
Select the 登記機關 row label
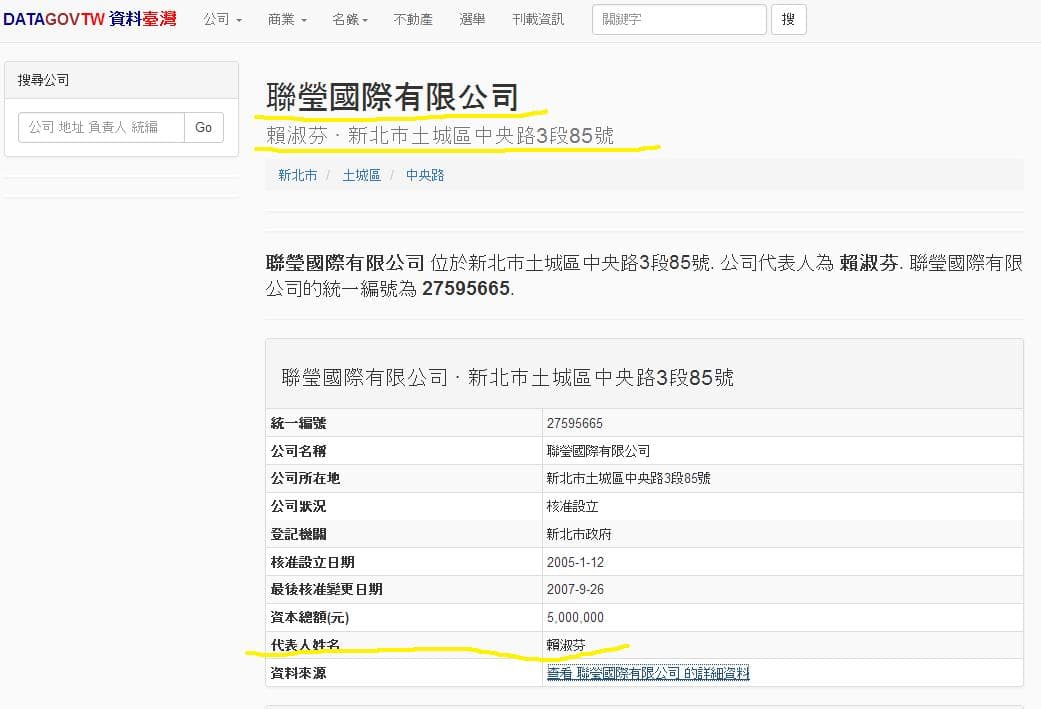pos(299,534)
